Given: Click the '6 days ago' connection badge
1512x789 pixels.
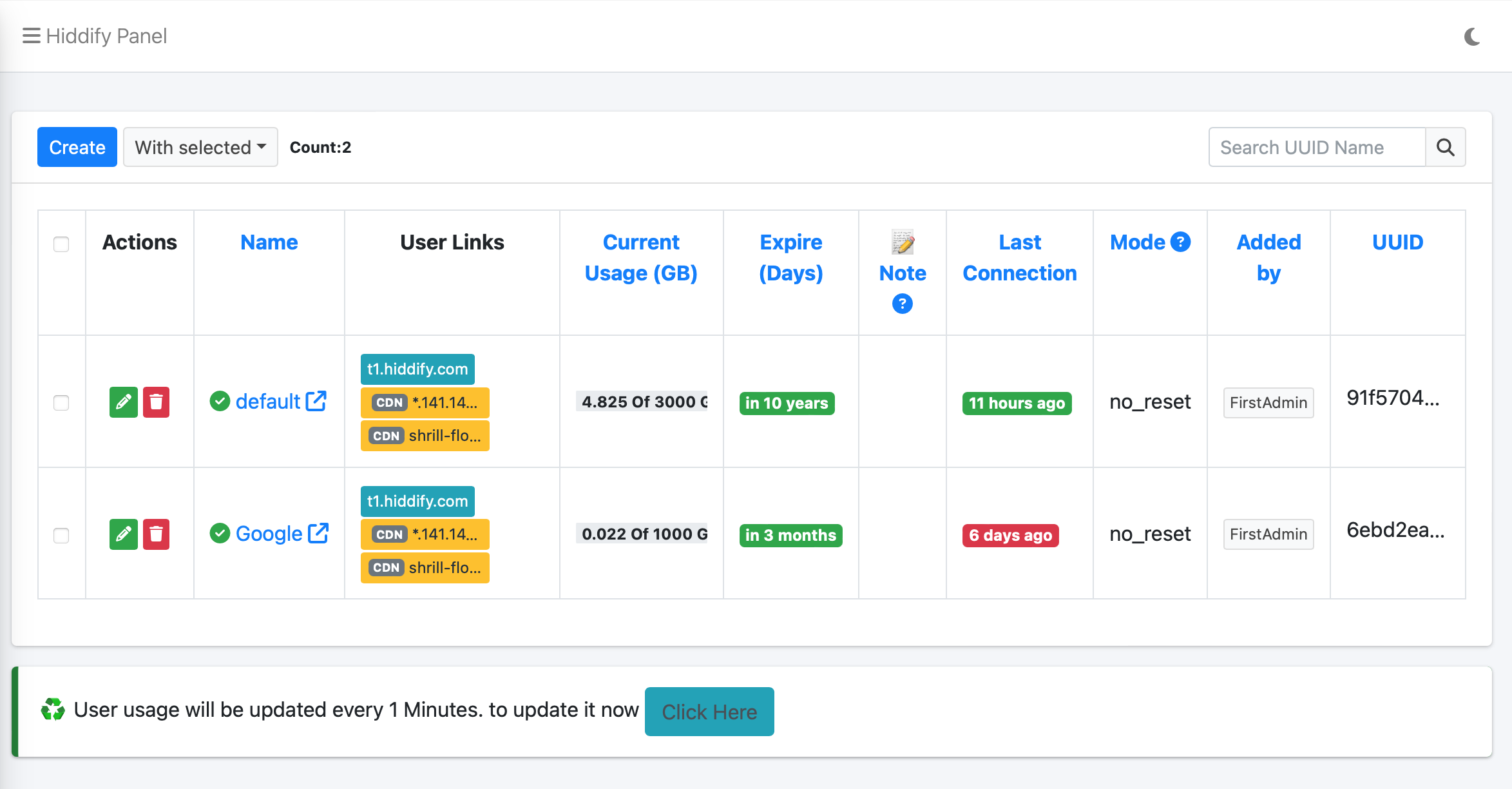Looking at the screenshot, I should [x=1010, y=535].
